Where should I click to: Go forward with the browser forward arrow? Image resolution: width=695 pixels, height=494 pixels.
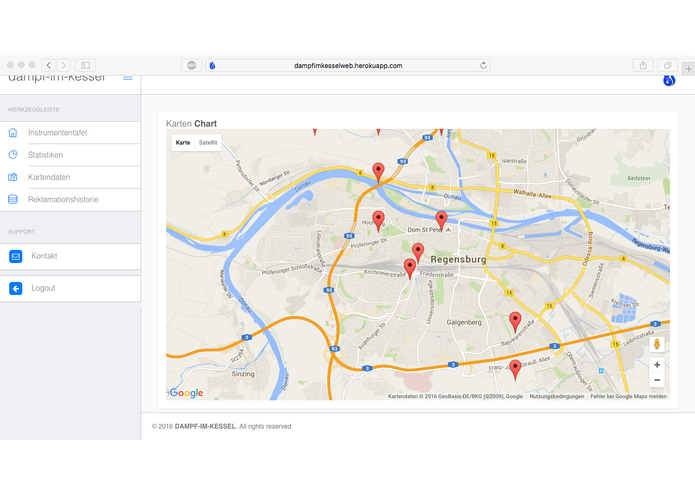click(x=63, y=66)
